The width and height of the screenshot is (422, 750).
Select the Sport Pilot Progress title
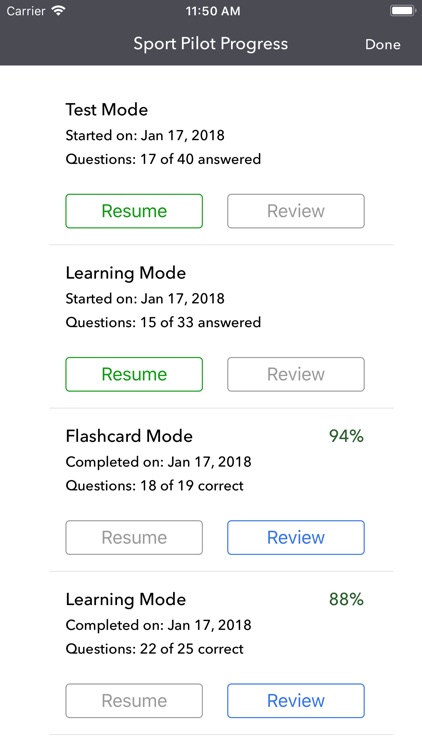pos(211,44)
